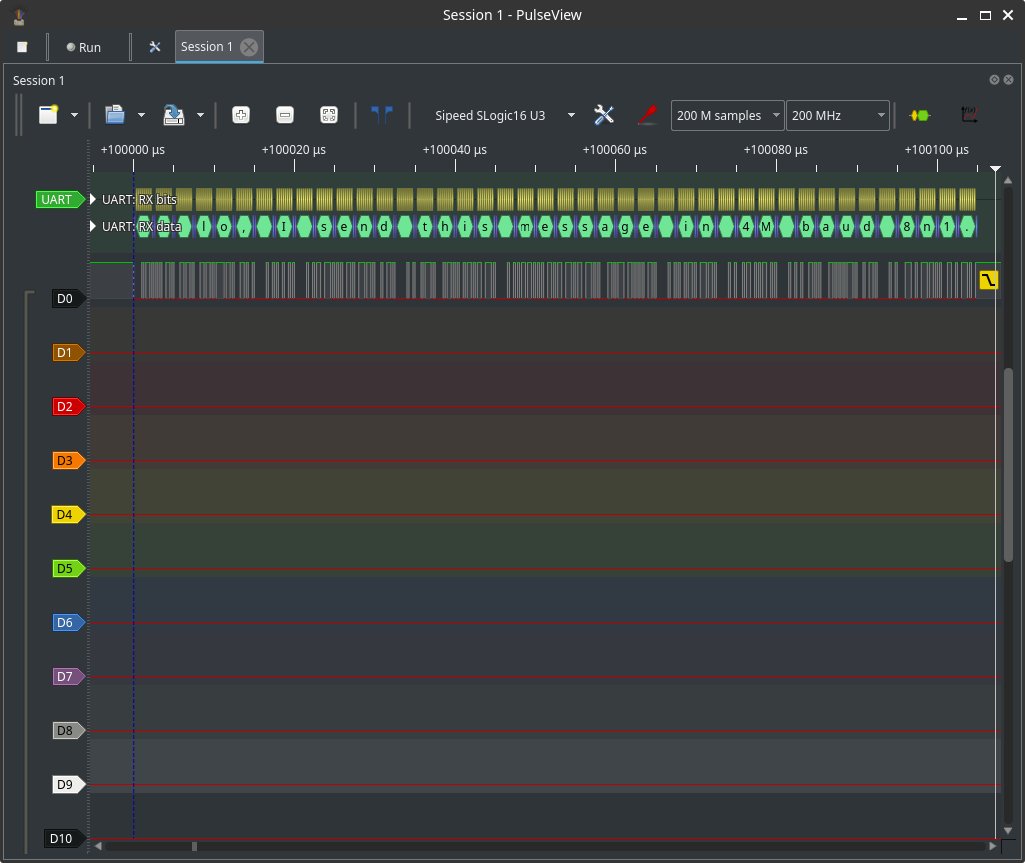Open Sipeed SLogic16 U3 device dropdown
The height and width of the screenshot is (863, 1025).
(x=505, y=116)
